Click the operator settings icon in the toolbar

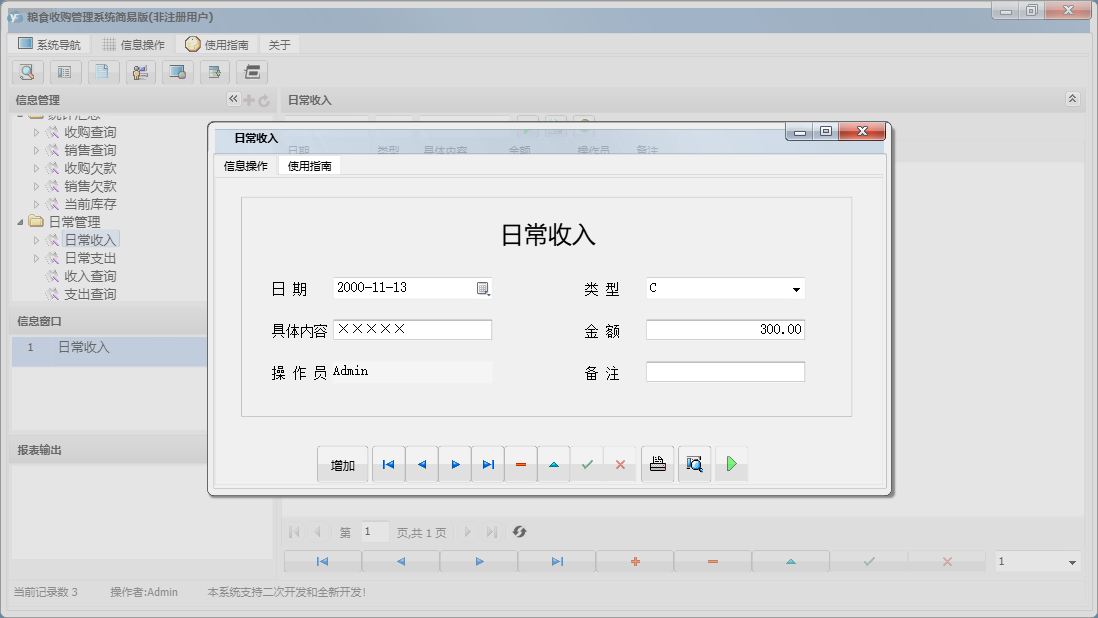141,72
